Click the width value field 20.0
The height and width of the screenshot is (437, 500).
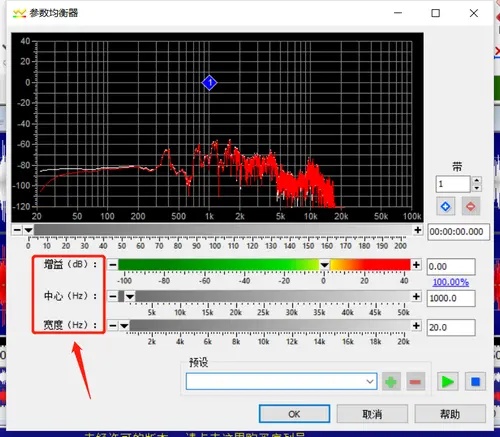(451, 328)
